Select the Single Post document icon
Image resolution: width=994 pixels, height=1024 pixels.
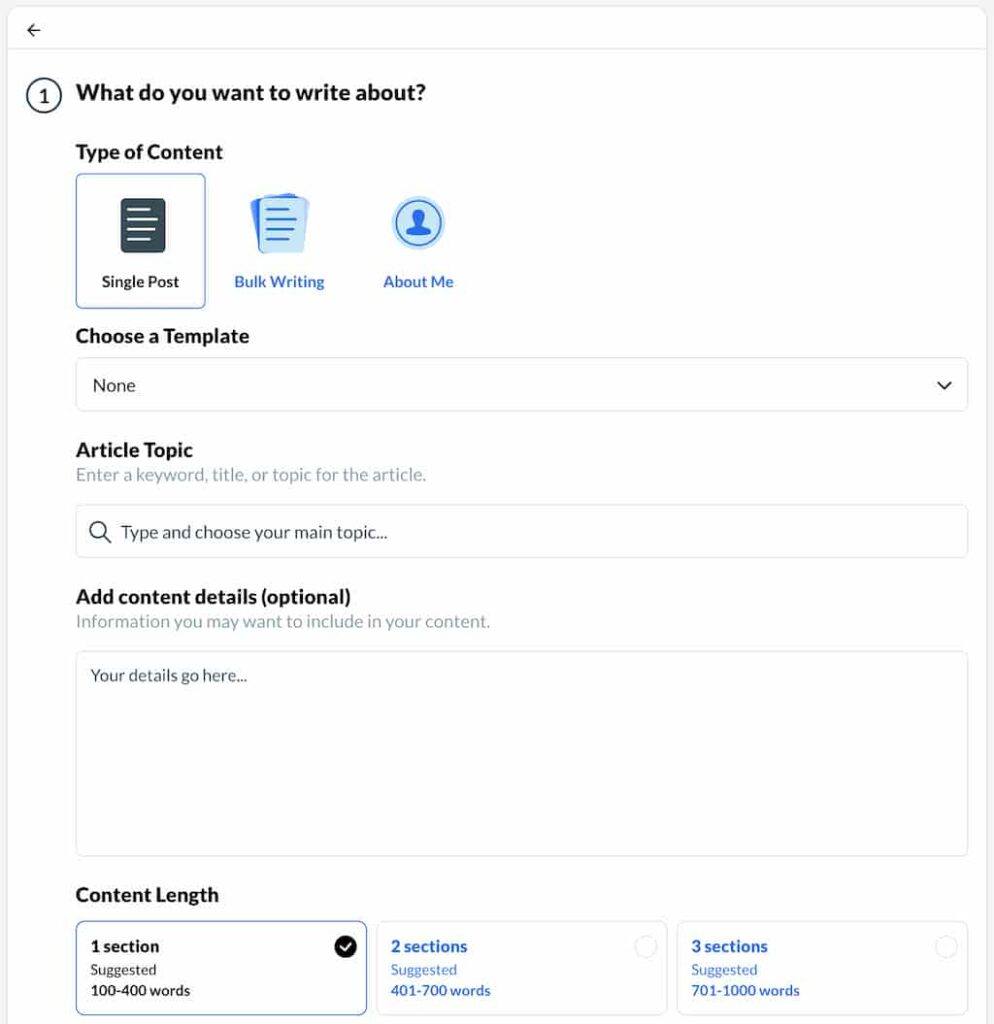point(142,225)
